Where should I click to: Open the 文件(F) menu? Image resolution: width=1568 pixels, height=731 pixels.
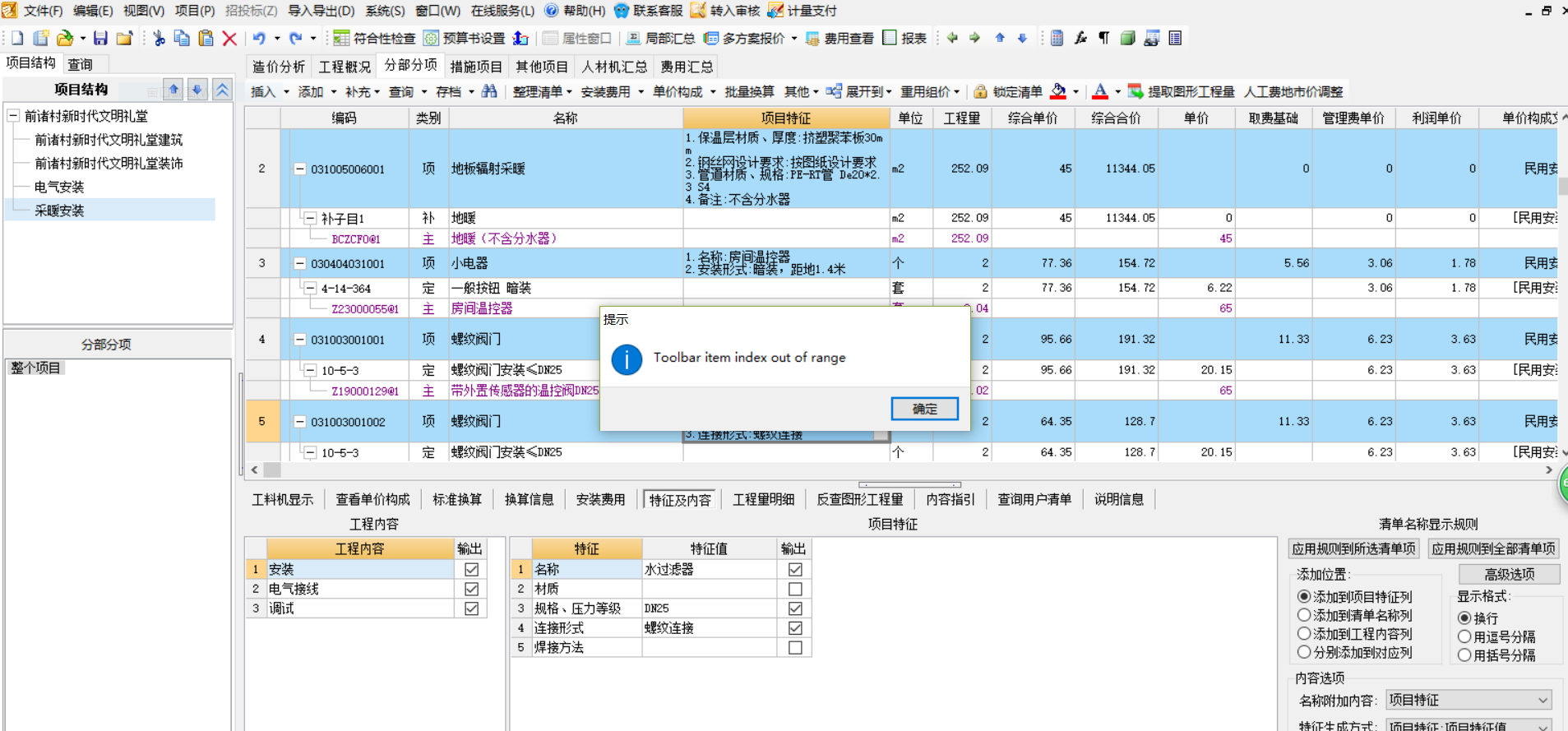pyautogui.click(x=43, y=11)
